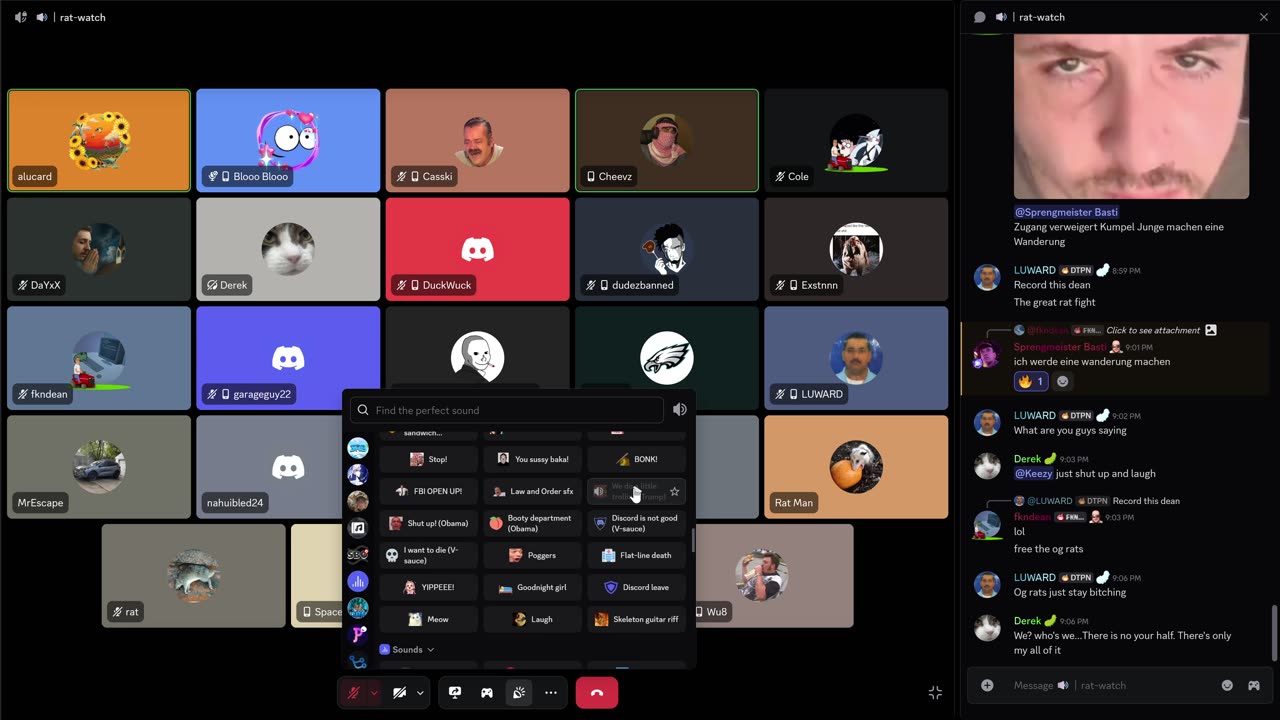1280x720 pixels.
Task: Click the attach plus button in message box
Action: coord(987,685)
